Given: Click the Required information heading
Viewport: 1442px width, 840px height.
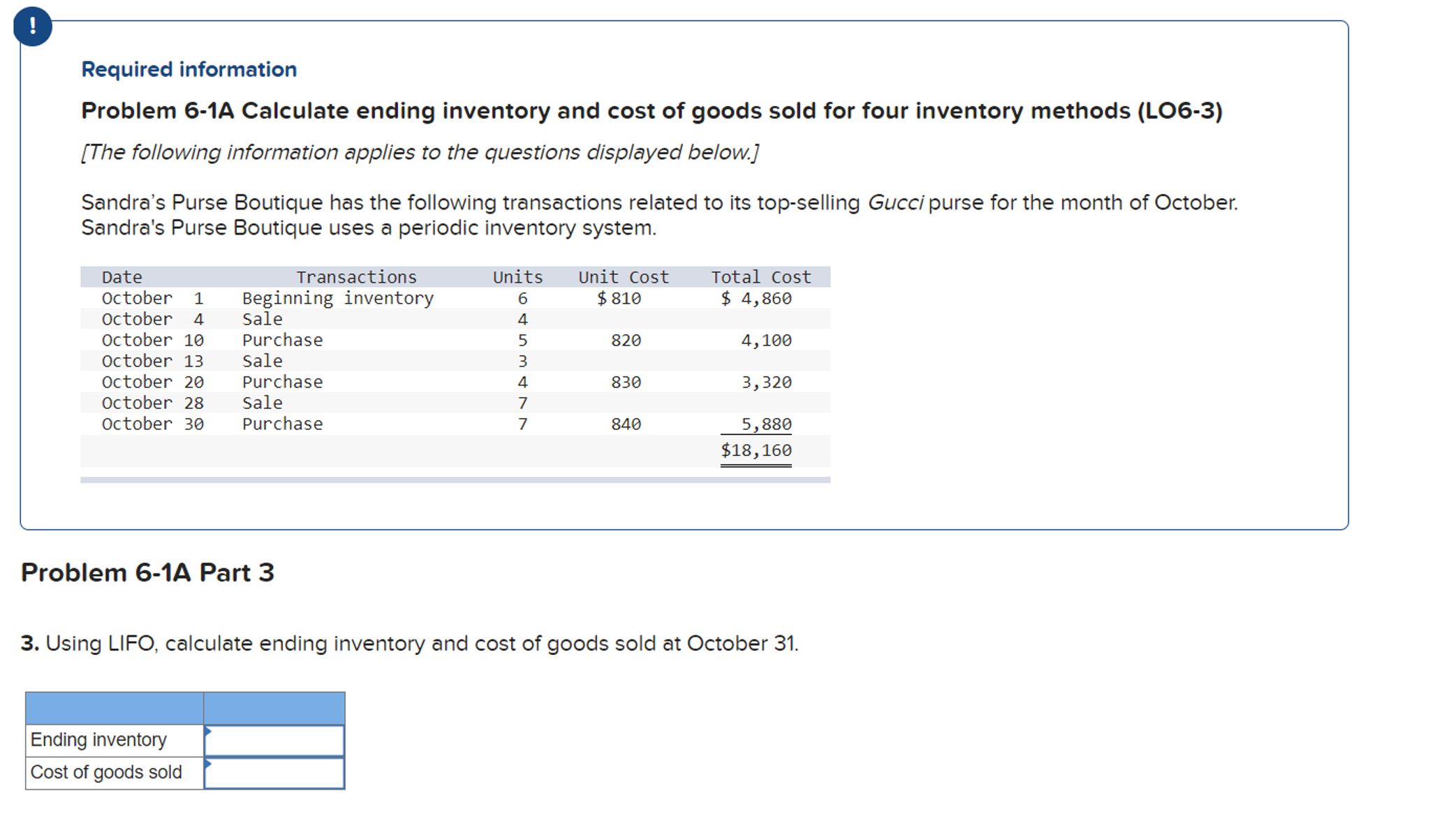Looking at the screenshot, I should coord(189,69).
